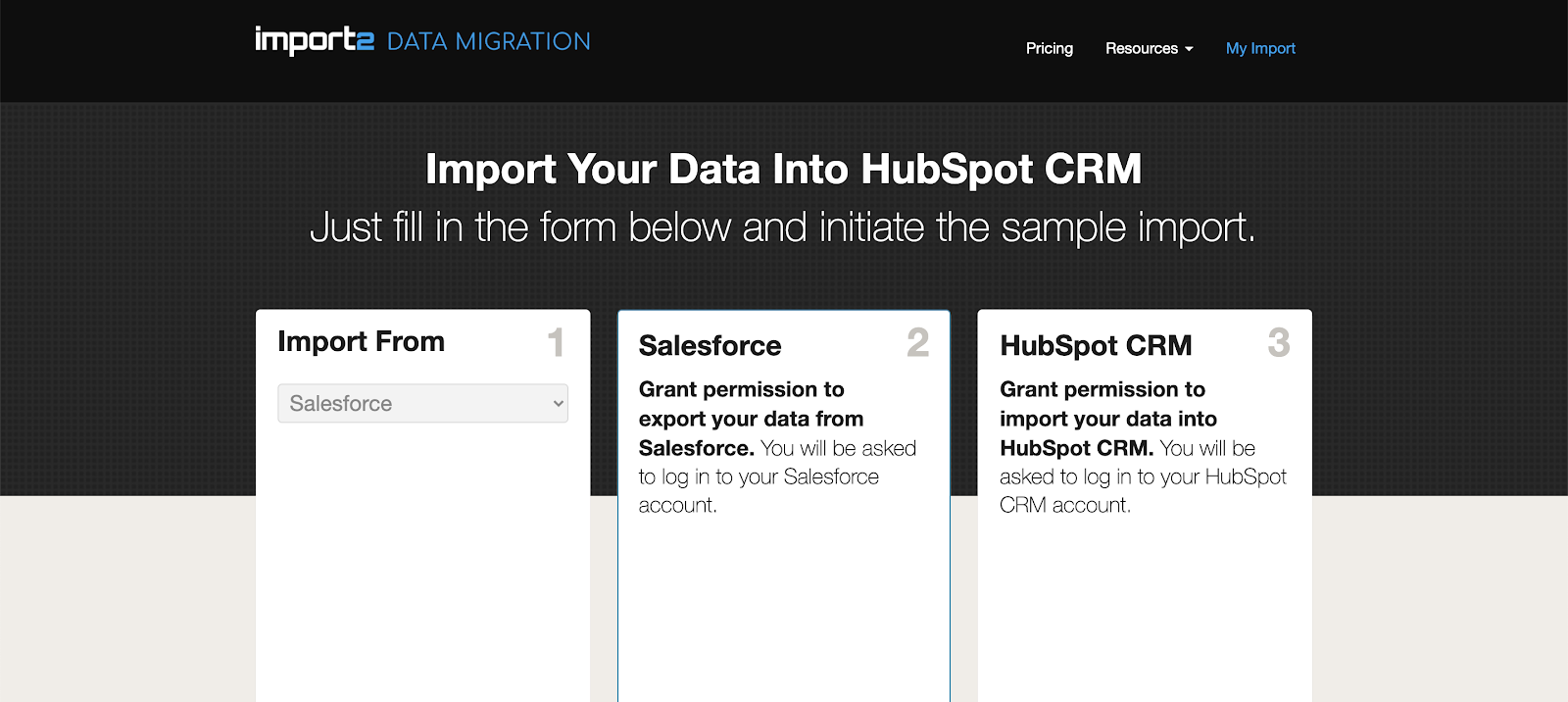
Task: Click the Import From heading
Action: (x=361, y=341)
